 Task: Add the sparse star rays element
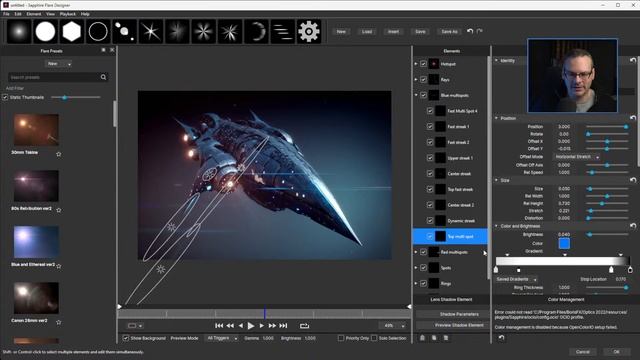[x=151, y=31]
